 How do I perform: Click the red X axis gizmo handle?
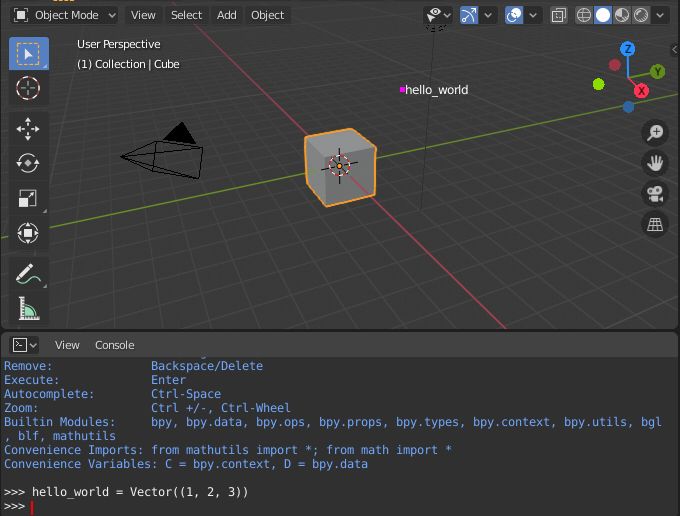point(641,91)
